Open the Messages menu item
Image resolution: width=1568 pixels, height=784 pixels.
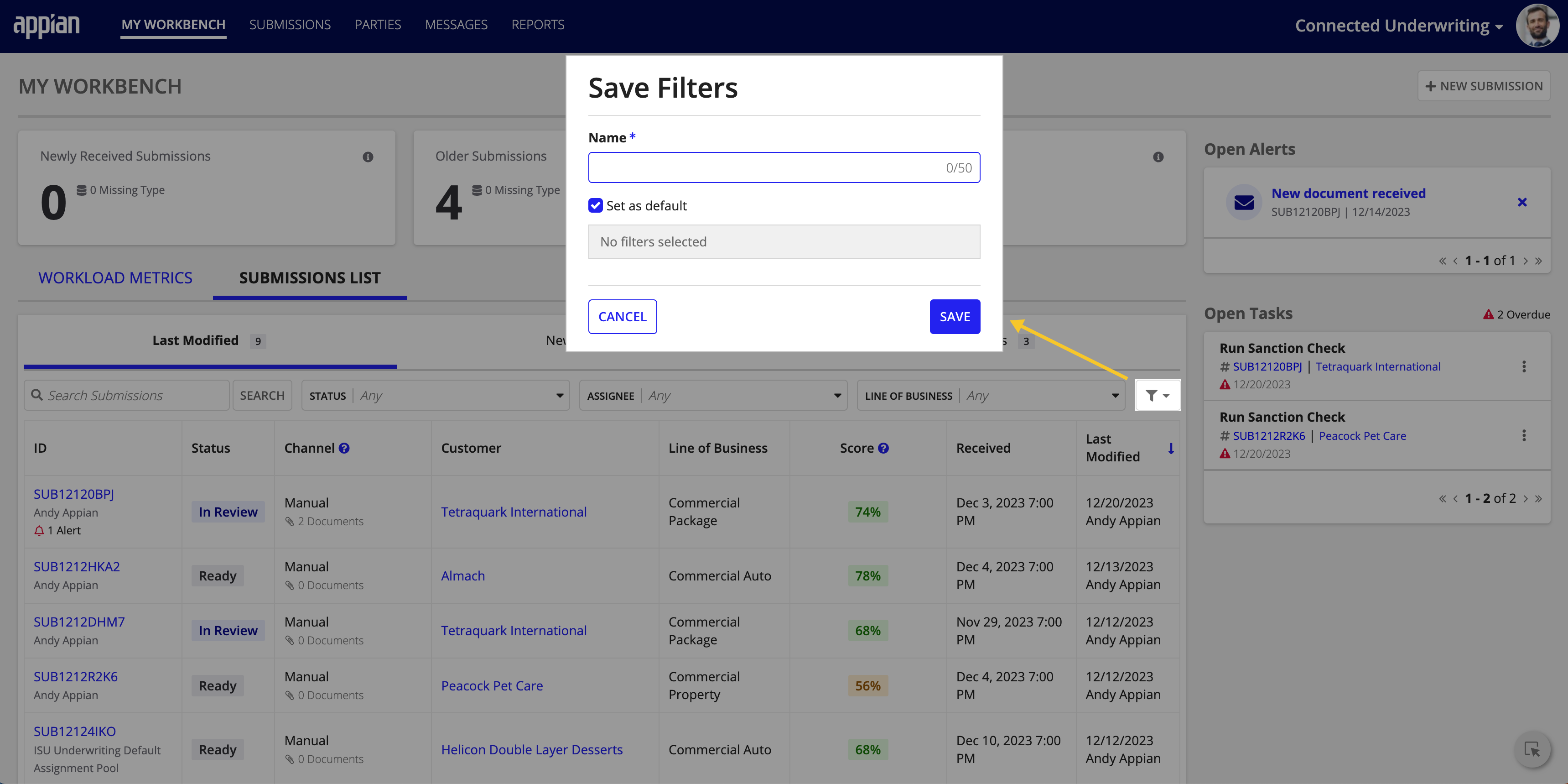[456, 25]
